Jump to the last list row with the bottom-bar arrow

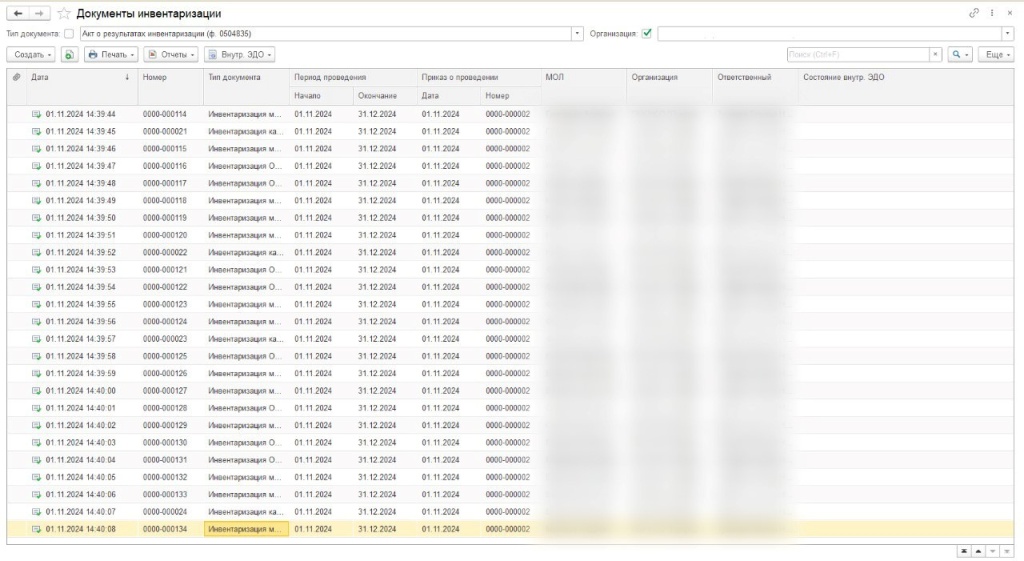pyautogui.click(x=1007, y=552)
